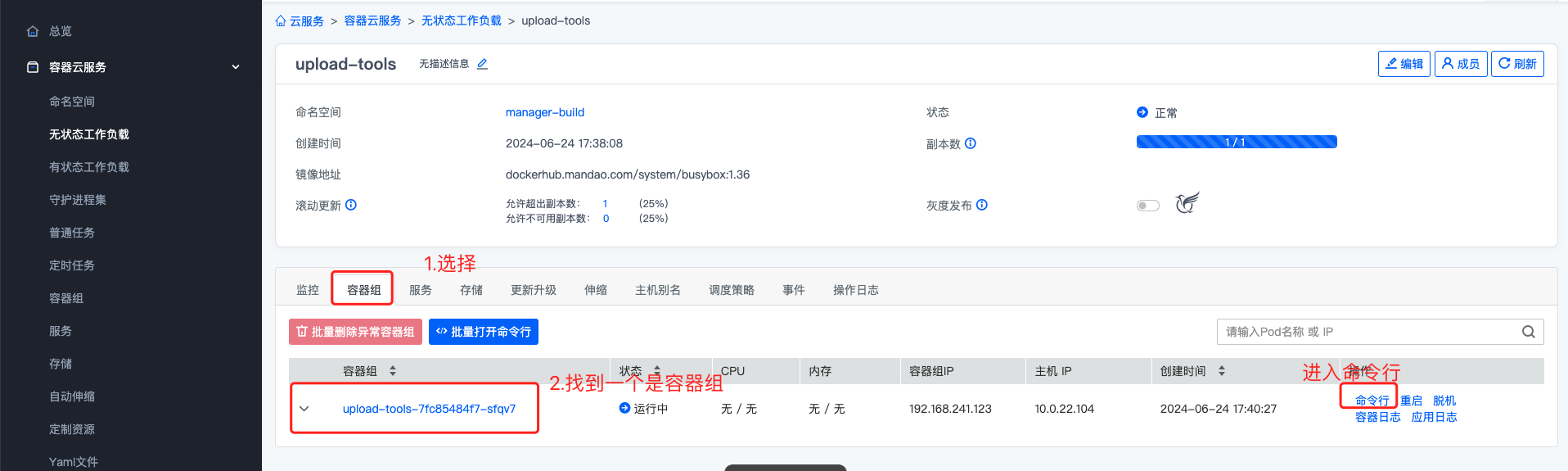Open the manager-build namespace link
This screenshot has width=1568, height=471.
(545, 112)
